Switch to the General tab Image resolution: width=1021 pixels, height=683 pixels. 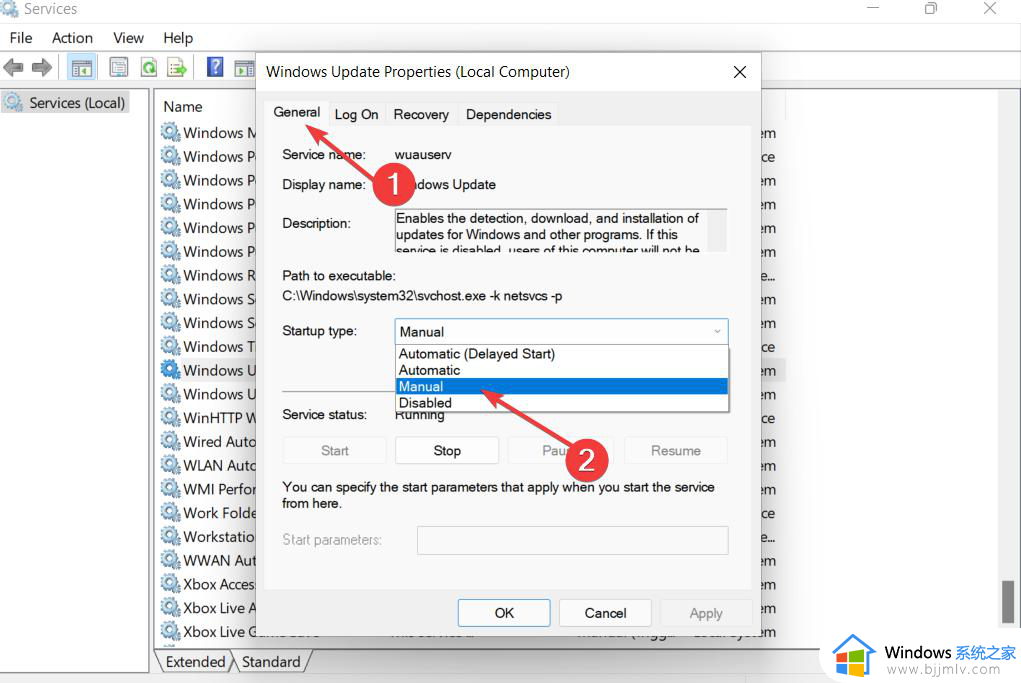[296, 112]
